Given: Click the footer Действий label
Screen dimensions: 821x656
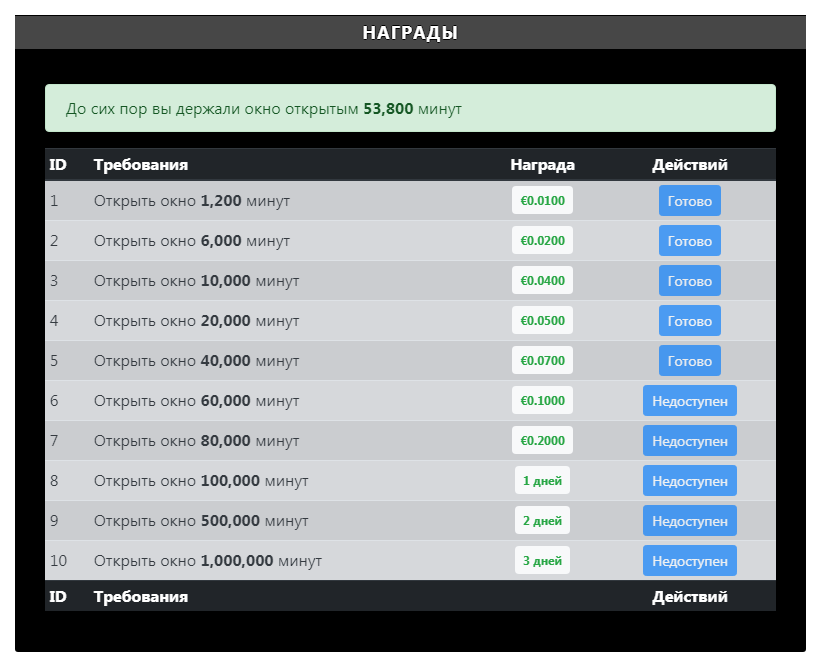Looking at the screenshot, I should tap(690, 597).
